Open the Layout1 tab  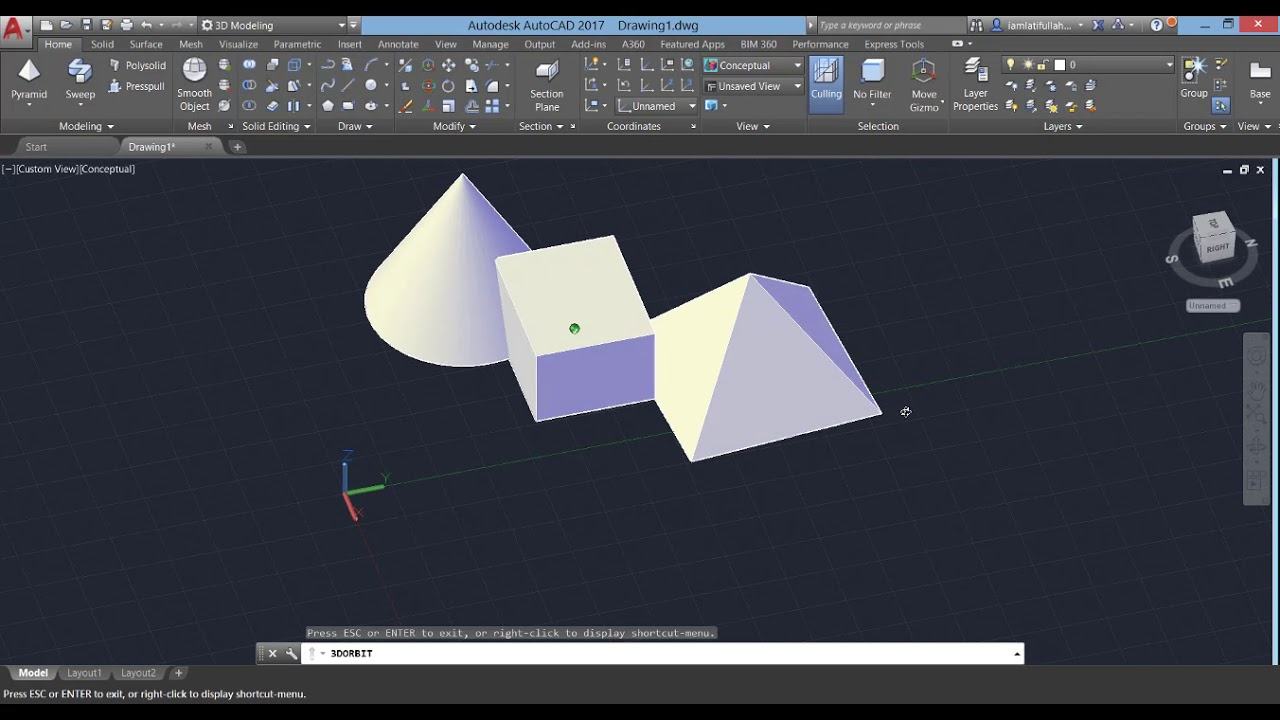84,673
